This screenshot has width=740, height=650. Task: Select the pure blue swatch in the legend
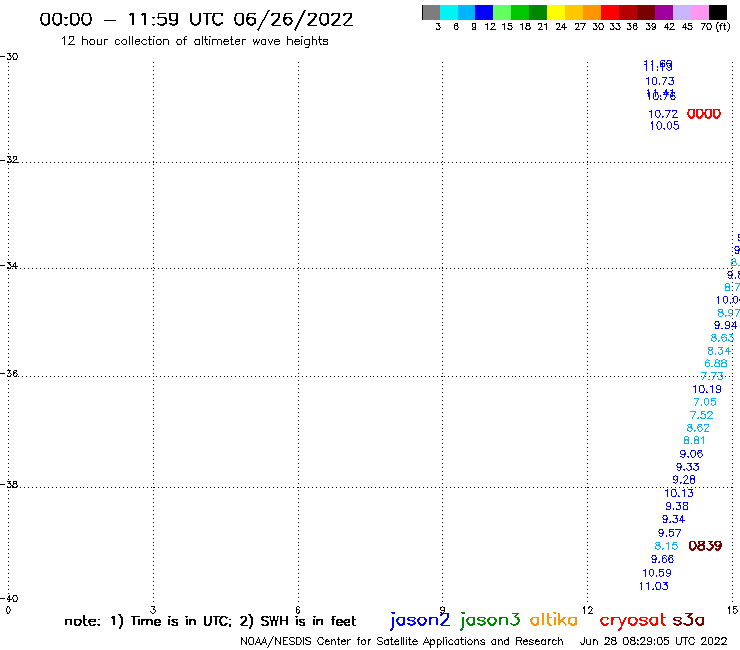point(484,12)
